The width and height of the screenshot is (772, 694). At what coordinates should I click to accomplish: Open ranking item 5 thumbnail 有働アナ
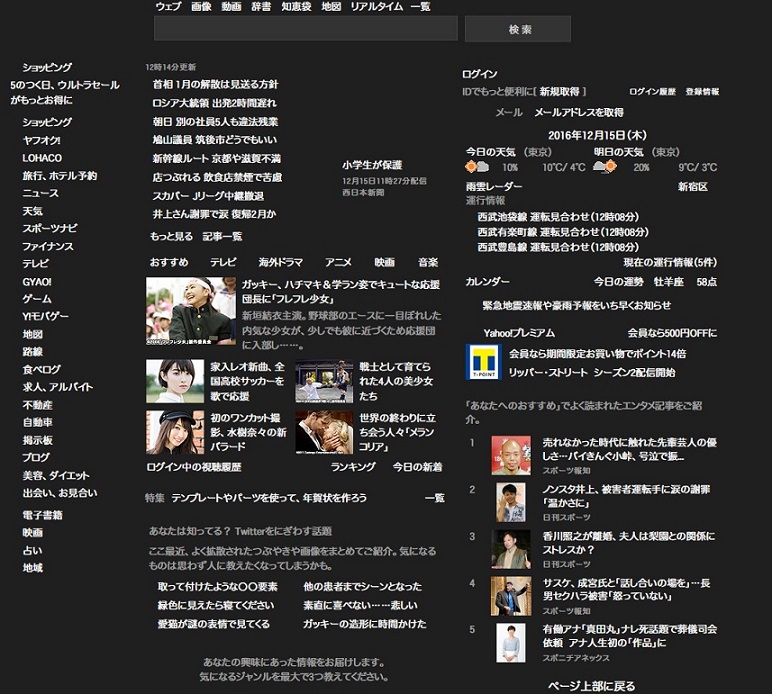click(511, 643)
